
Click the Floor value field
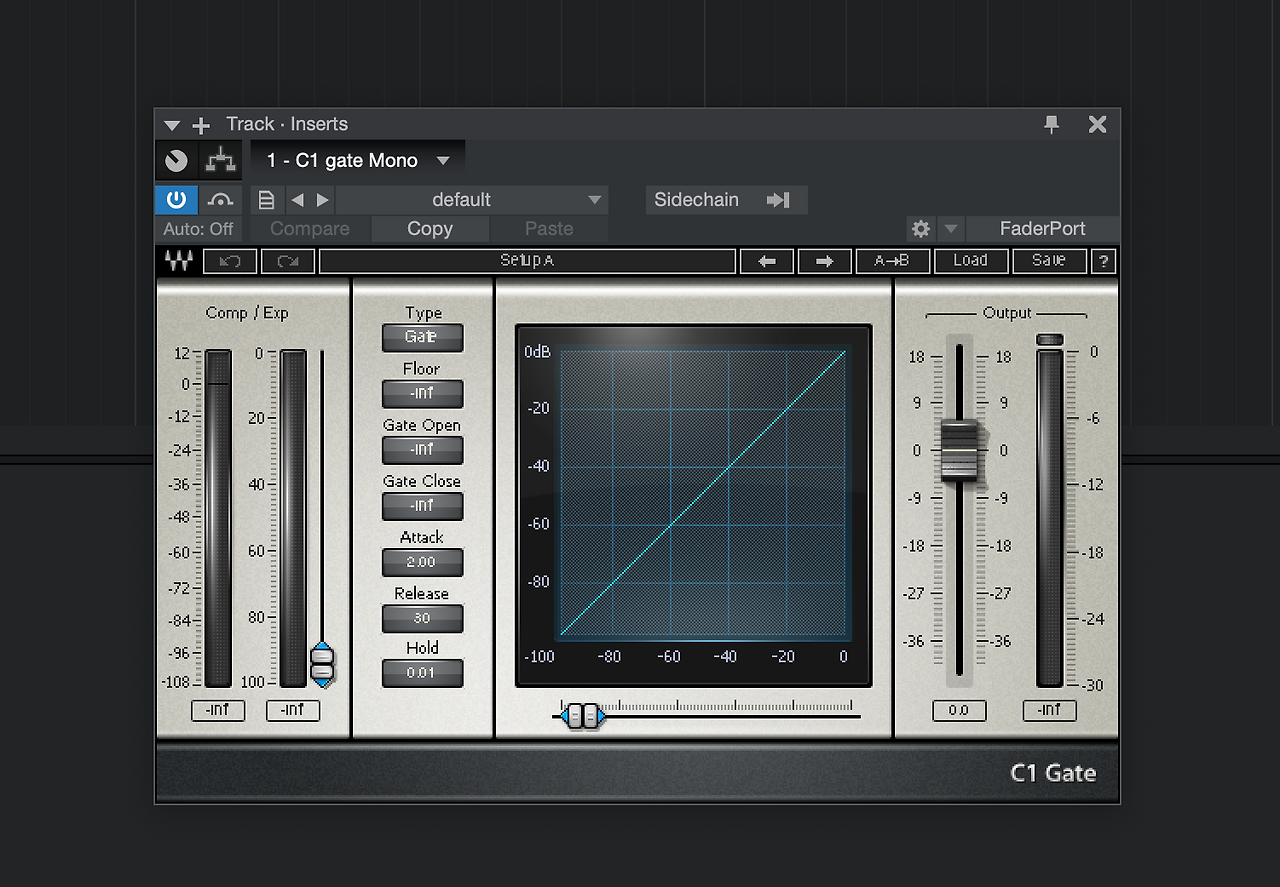coord(422,394)
